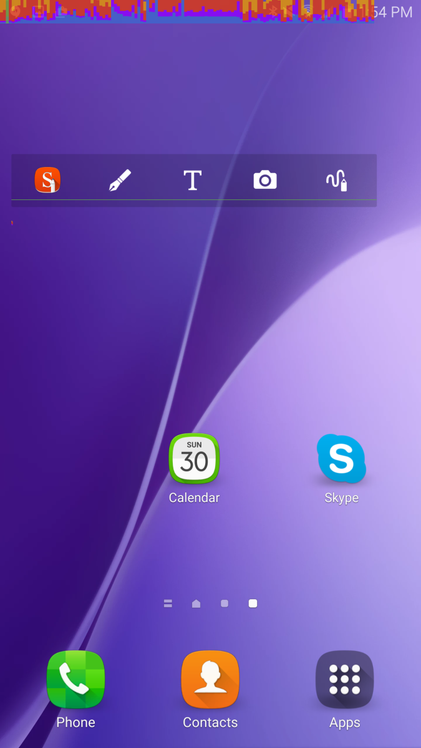The image size is (421, 748).
Task: Launch the Skype app icon
Action: tap(341, 458)
